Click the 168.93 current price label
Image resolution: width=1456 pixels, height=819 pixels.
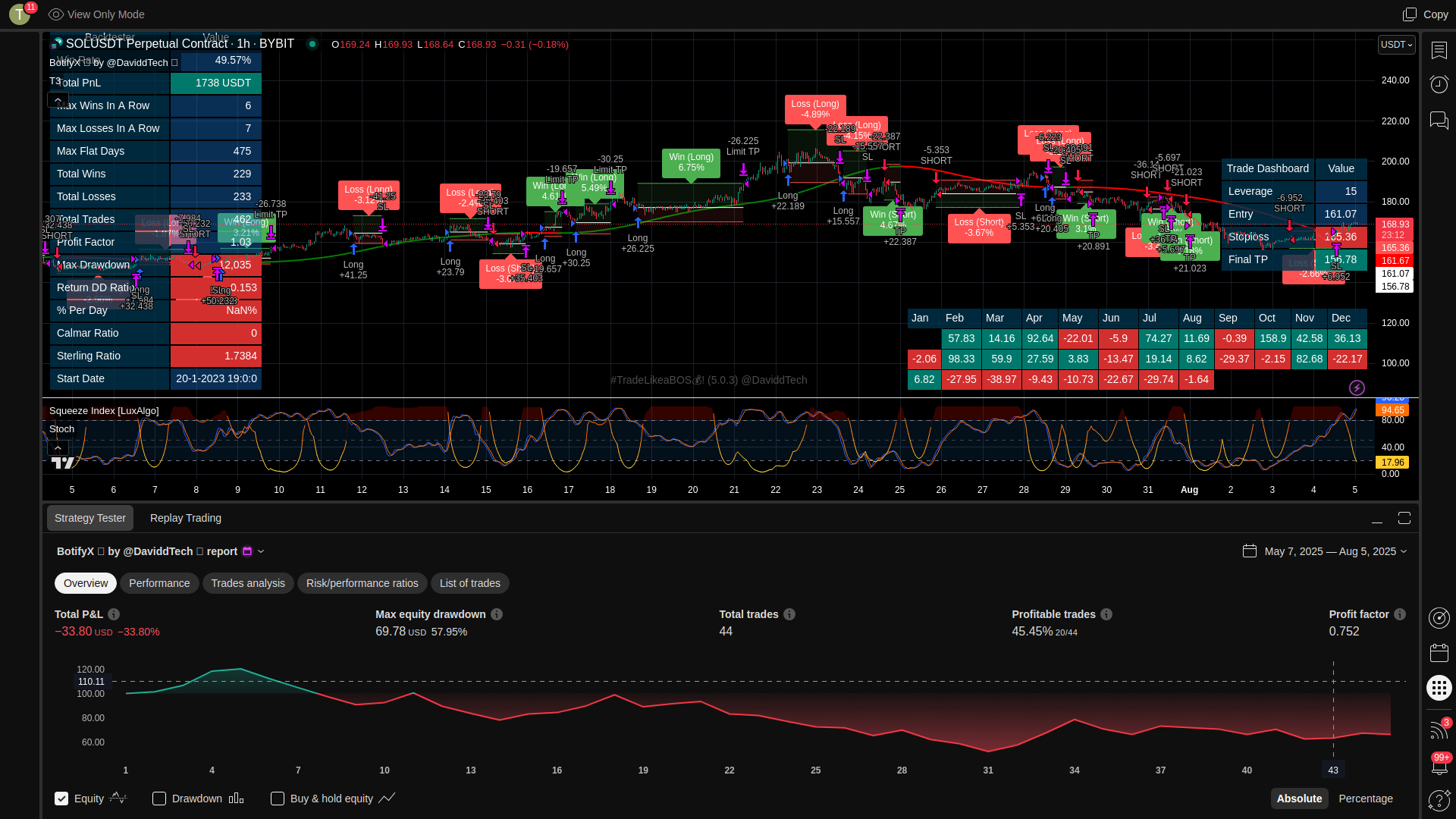1395,224
